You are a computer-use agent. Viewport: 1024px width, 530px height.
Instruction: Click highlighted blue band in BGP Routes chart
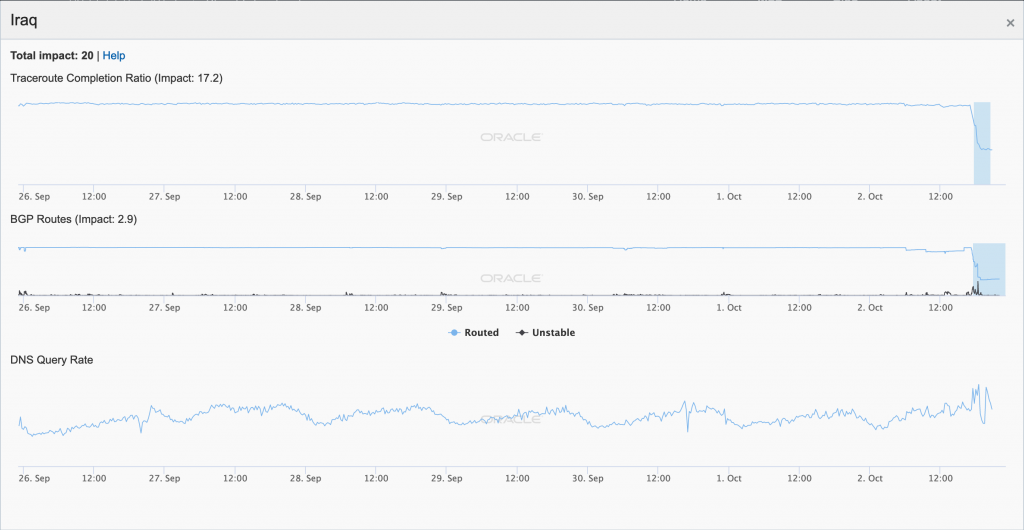tap(988, 268)
